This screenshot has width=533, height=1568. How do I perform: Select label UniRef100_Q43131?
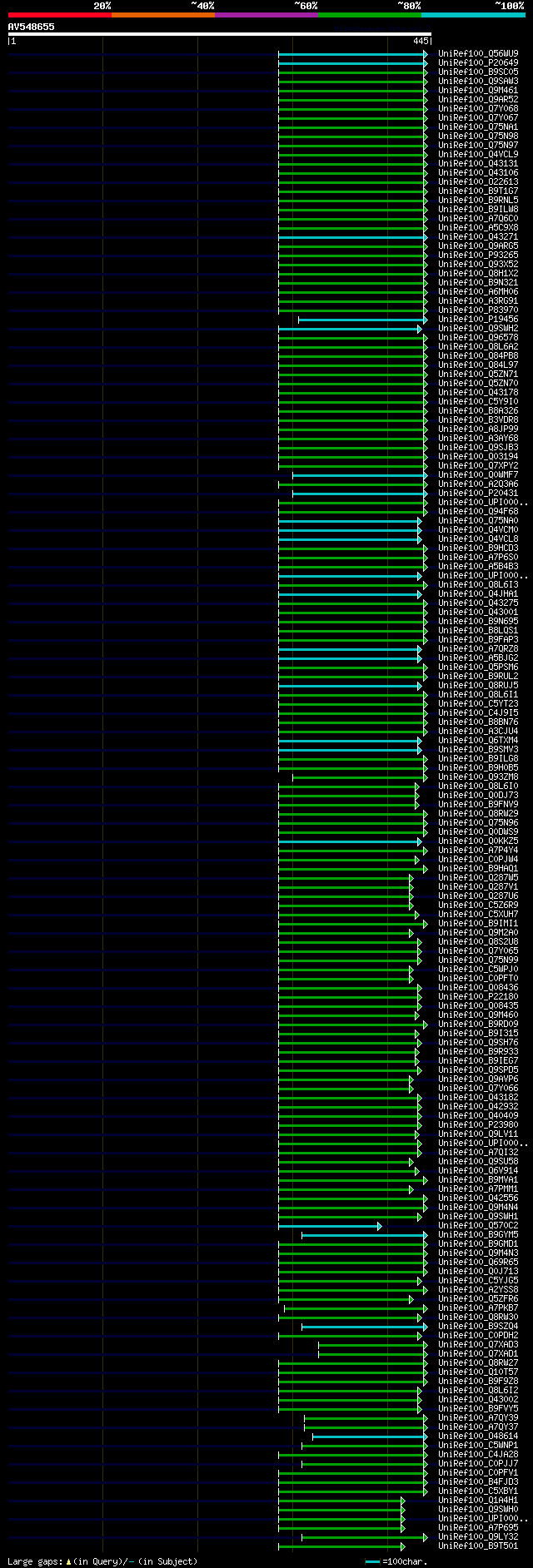(x=478, y=163)
